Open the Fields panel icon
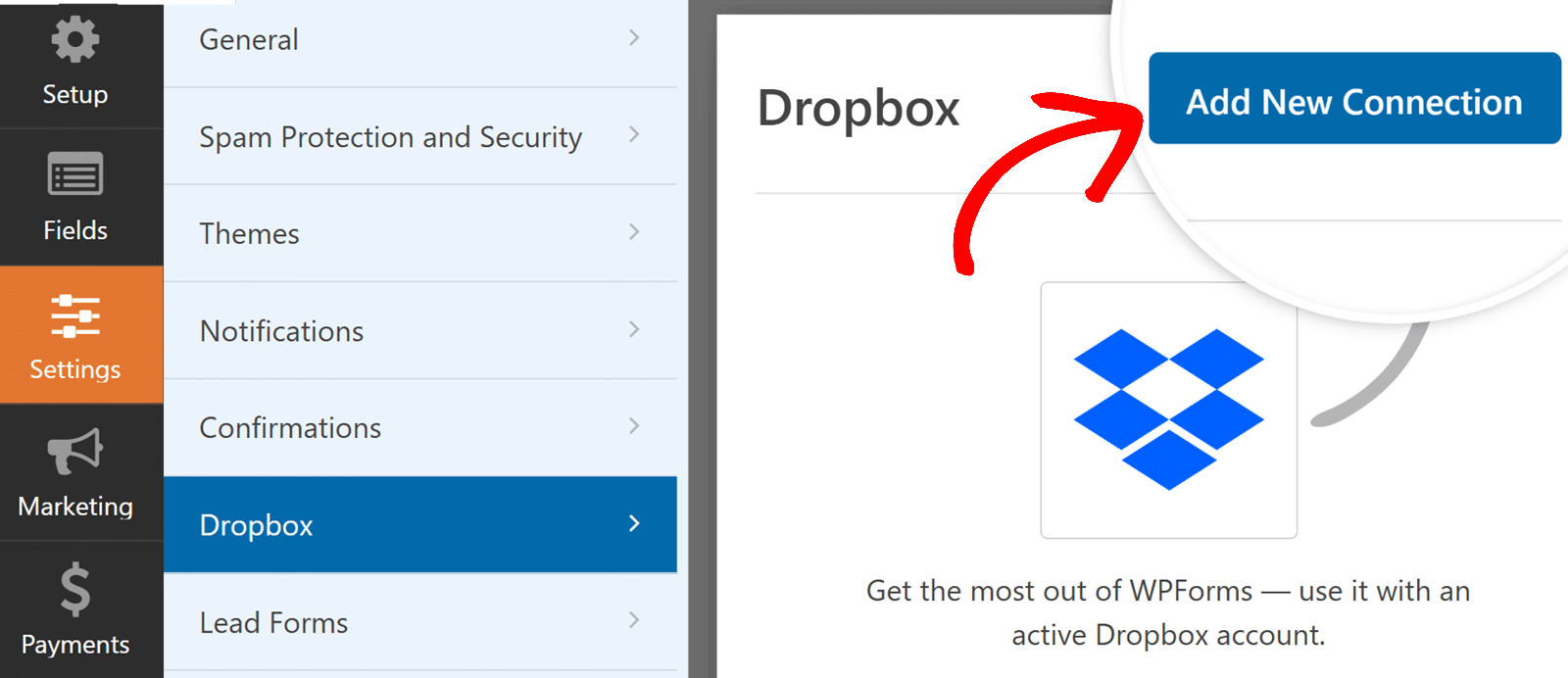 [x=75, y=176]
